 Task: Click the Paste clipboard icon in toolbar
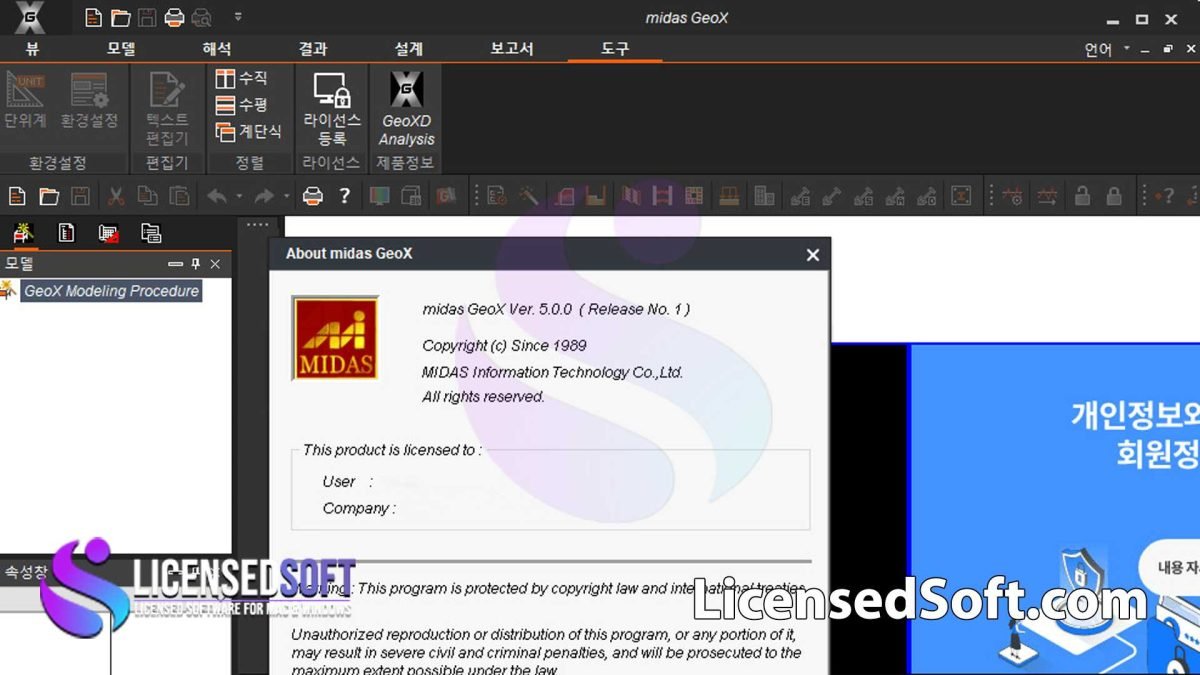(x=178, y=196)
